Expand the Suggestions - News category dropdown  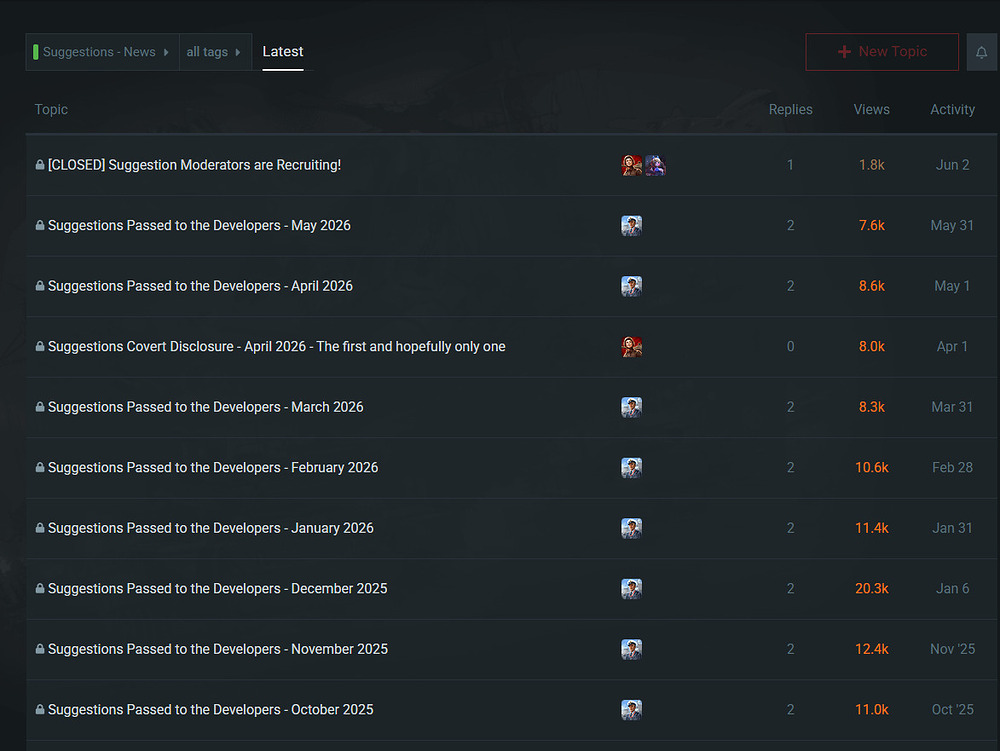point(102,52)
